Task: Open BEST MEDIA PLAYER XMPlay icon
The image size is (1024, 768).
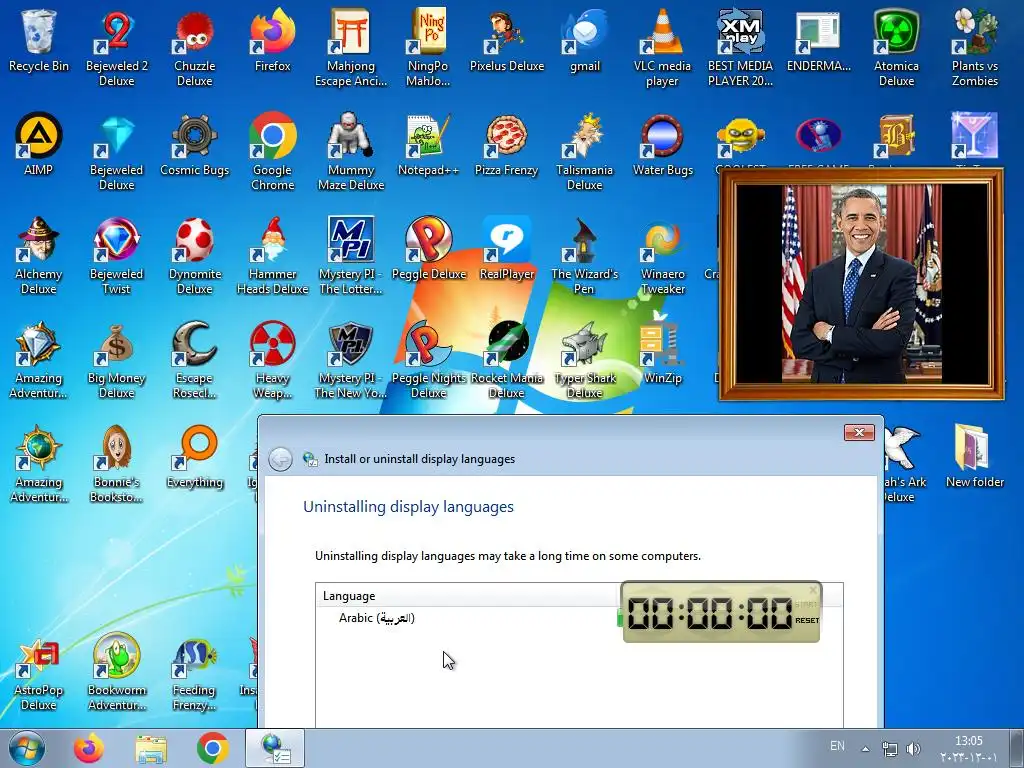Action: point(740,47)
